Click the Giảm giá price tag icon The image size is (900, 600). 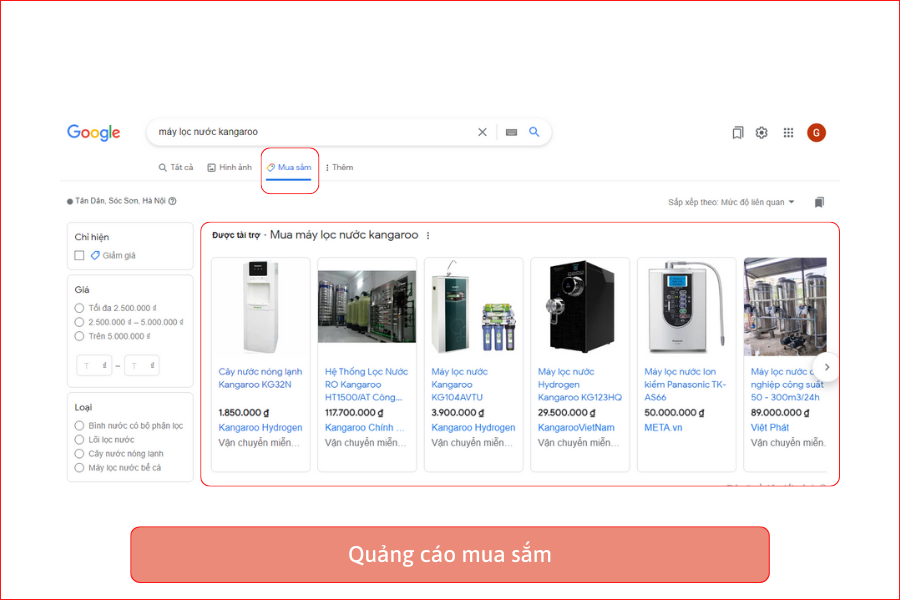(95, 256)
